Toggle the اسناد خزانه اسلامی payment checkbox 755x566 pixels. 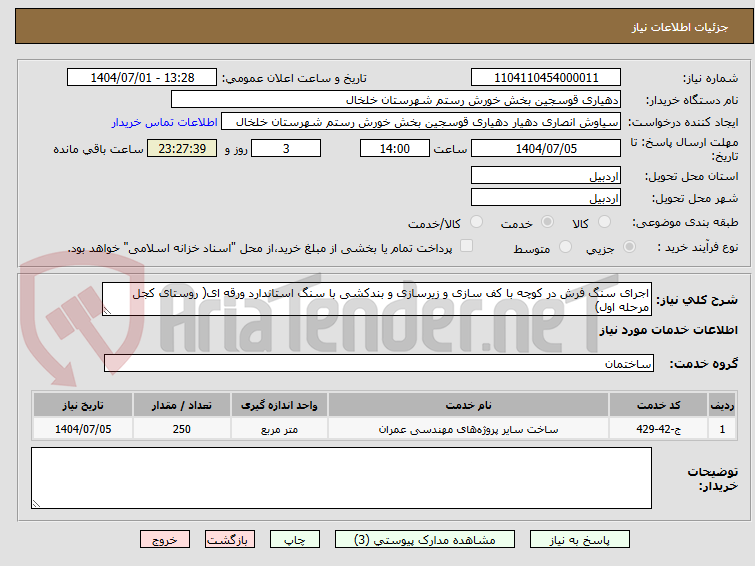[x=466, y=246]
